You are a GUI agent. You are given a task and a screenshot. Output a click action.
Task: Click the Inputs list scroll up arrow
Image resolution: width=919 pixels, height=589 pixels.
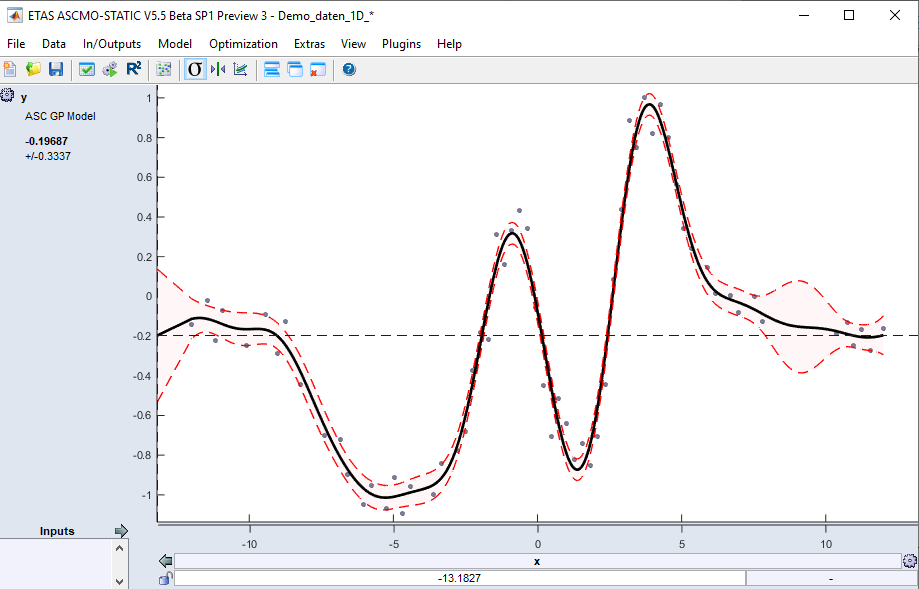(x=120, y=549)
